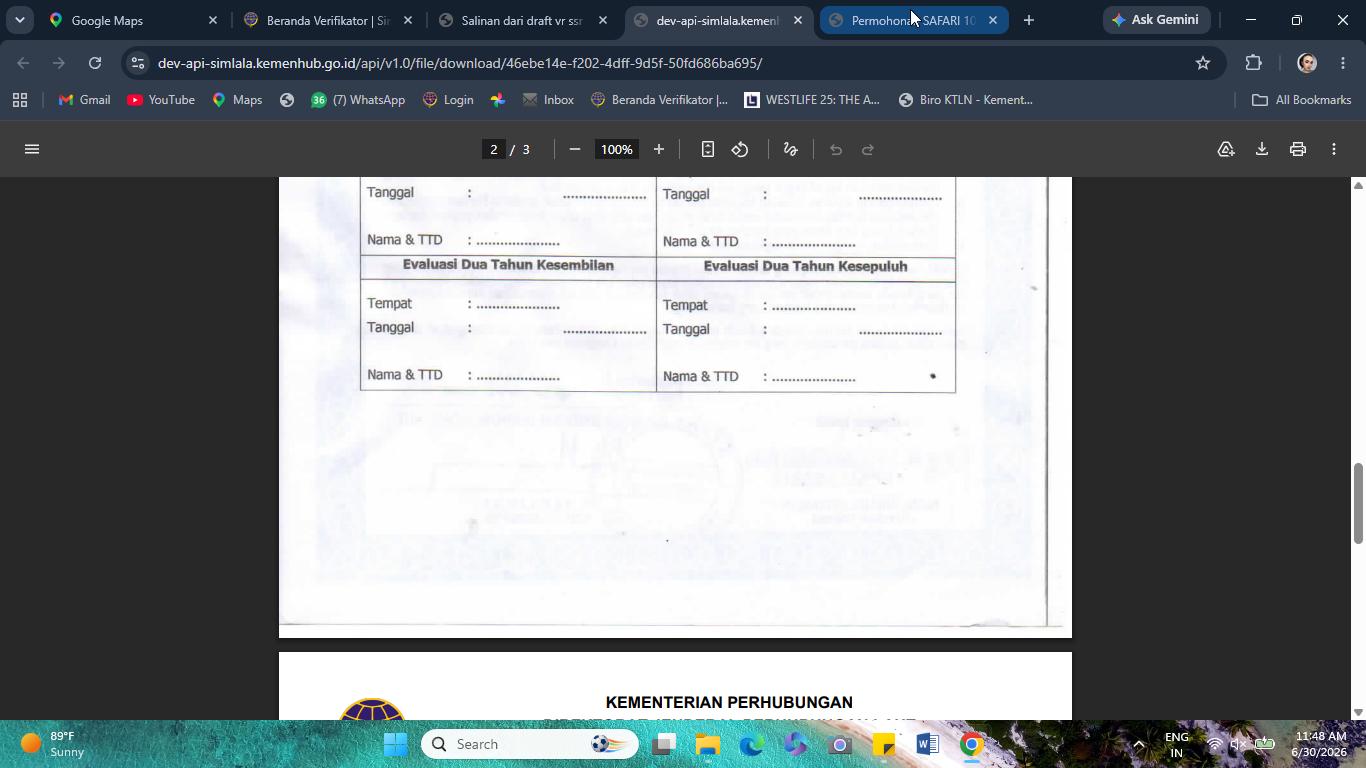
Task: Open a new browser tab
Action: [x=1029, y=20]
